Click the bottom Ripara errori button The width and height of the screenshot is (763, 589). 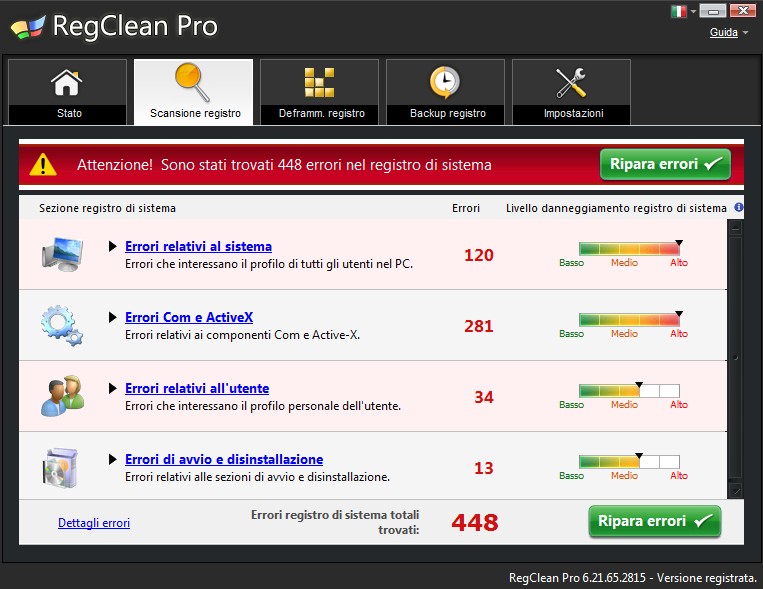(x=654, y=521)
